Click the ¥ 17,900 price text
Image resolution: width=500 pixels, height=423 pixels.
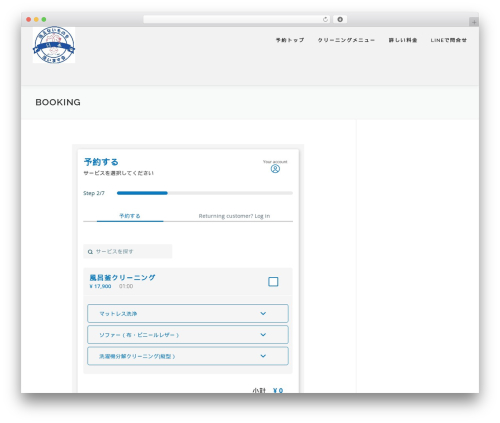click(100, 286)
